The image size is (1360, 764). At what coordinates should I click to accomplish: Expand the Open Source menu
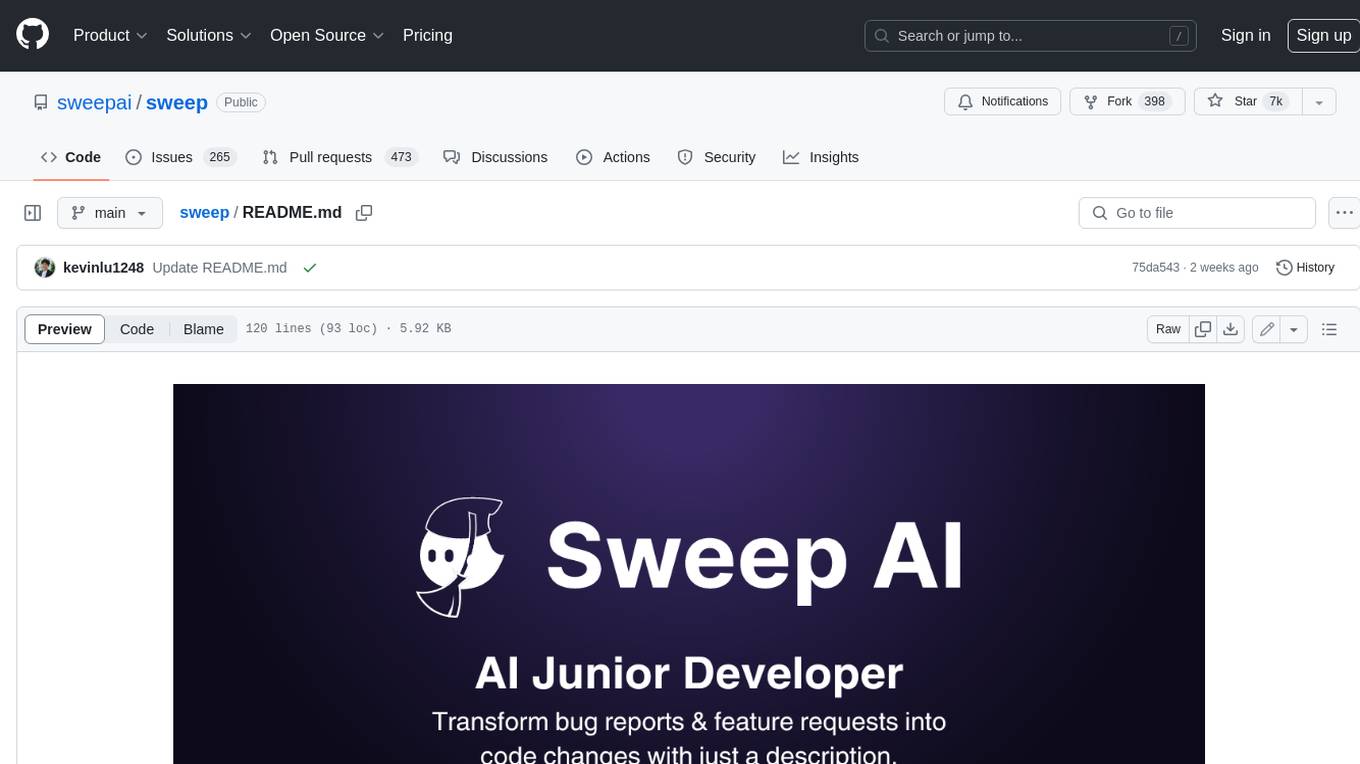pos(327,35)
